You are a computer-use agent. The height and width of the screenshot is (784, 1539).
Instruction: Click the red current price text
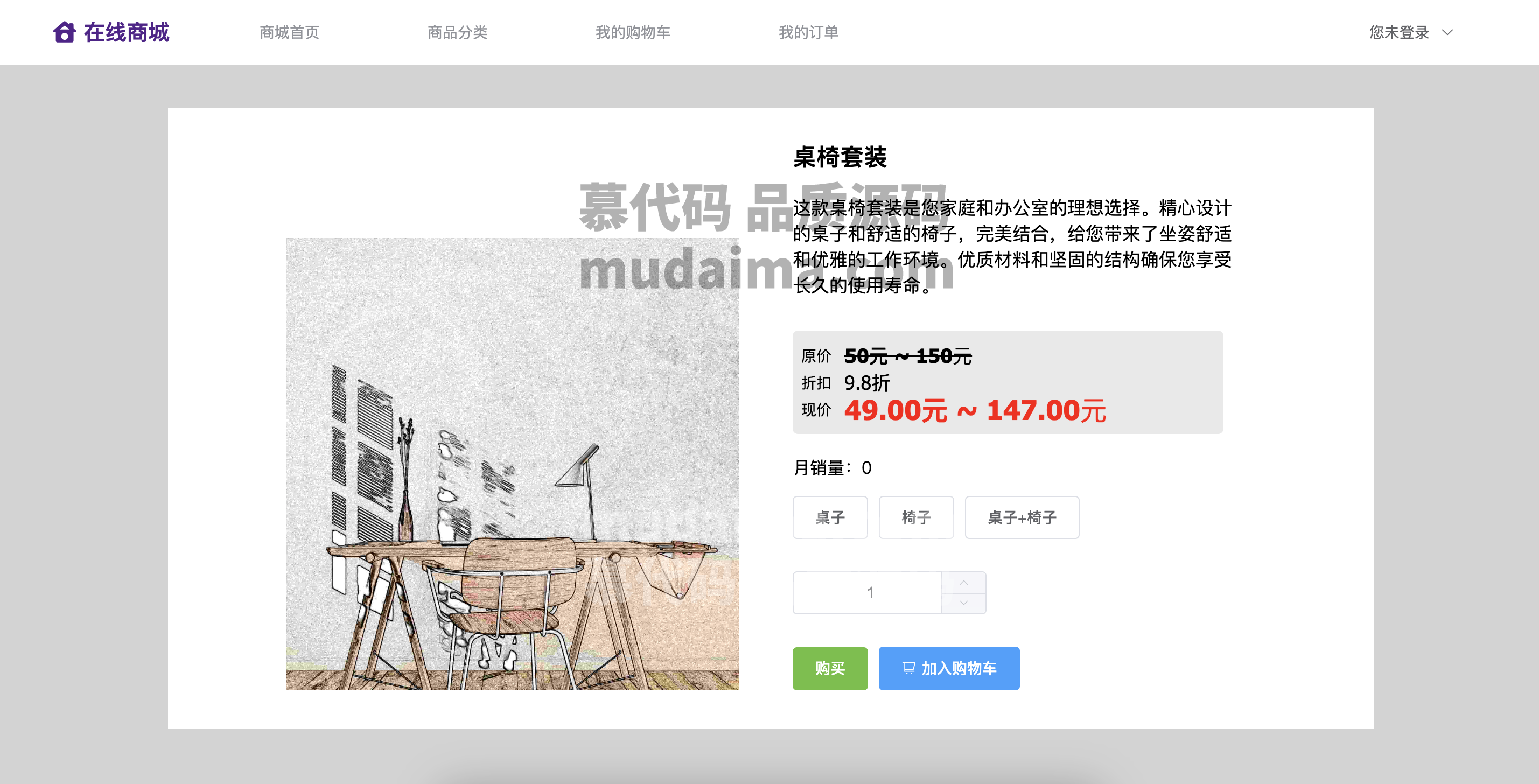pos(975,410)
